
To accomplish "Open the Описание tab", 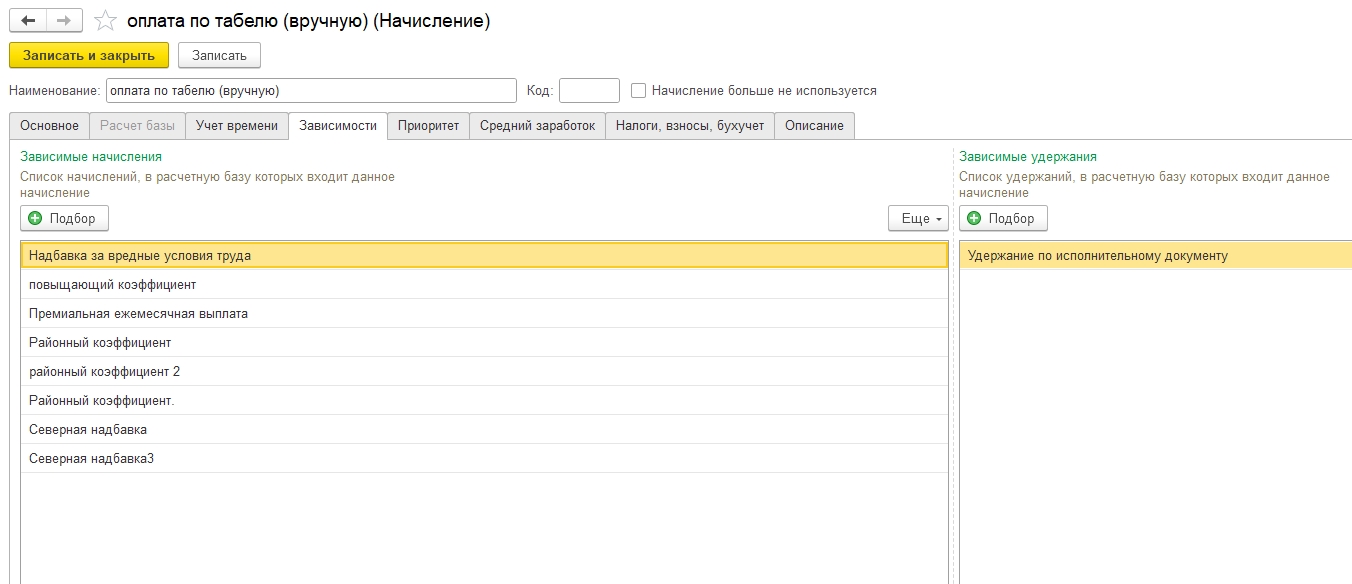I will tap(814, 126).
